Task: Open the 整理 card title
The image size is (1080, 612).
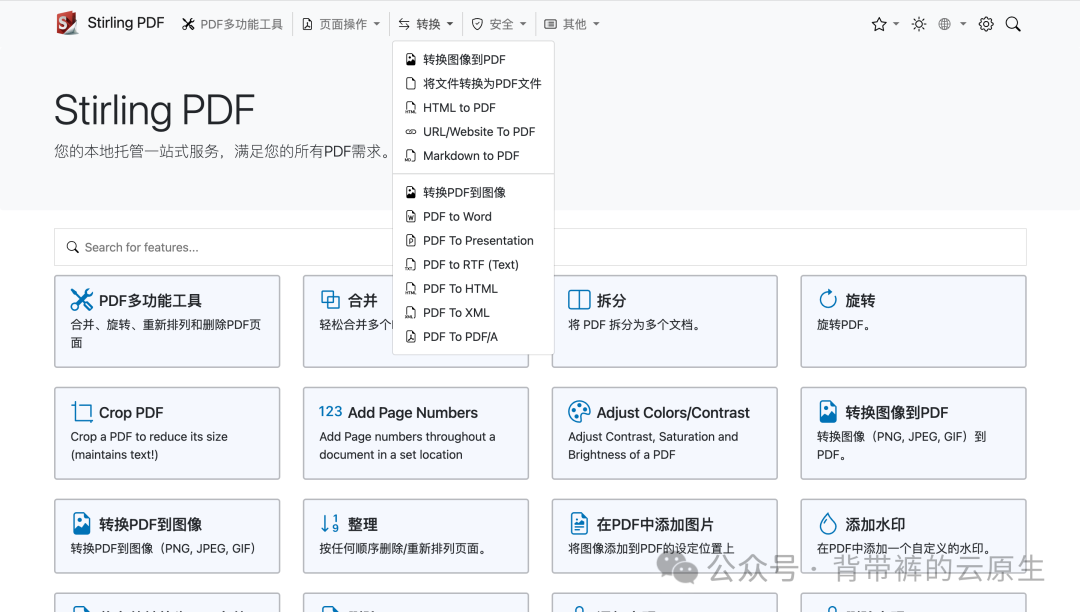Action: [362, 525]
